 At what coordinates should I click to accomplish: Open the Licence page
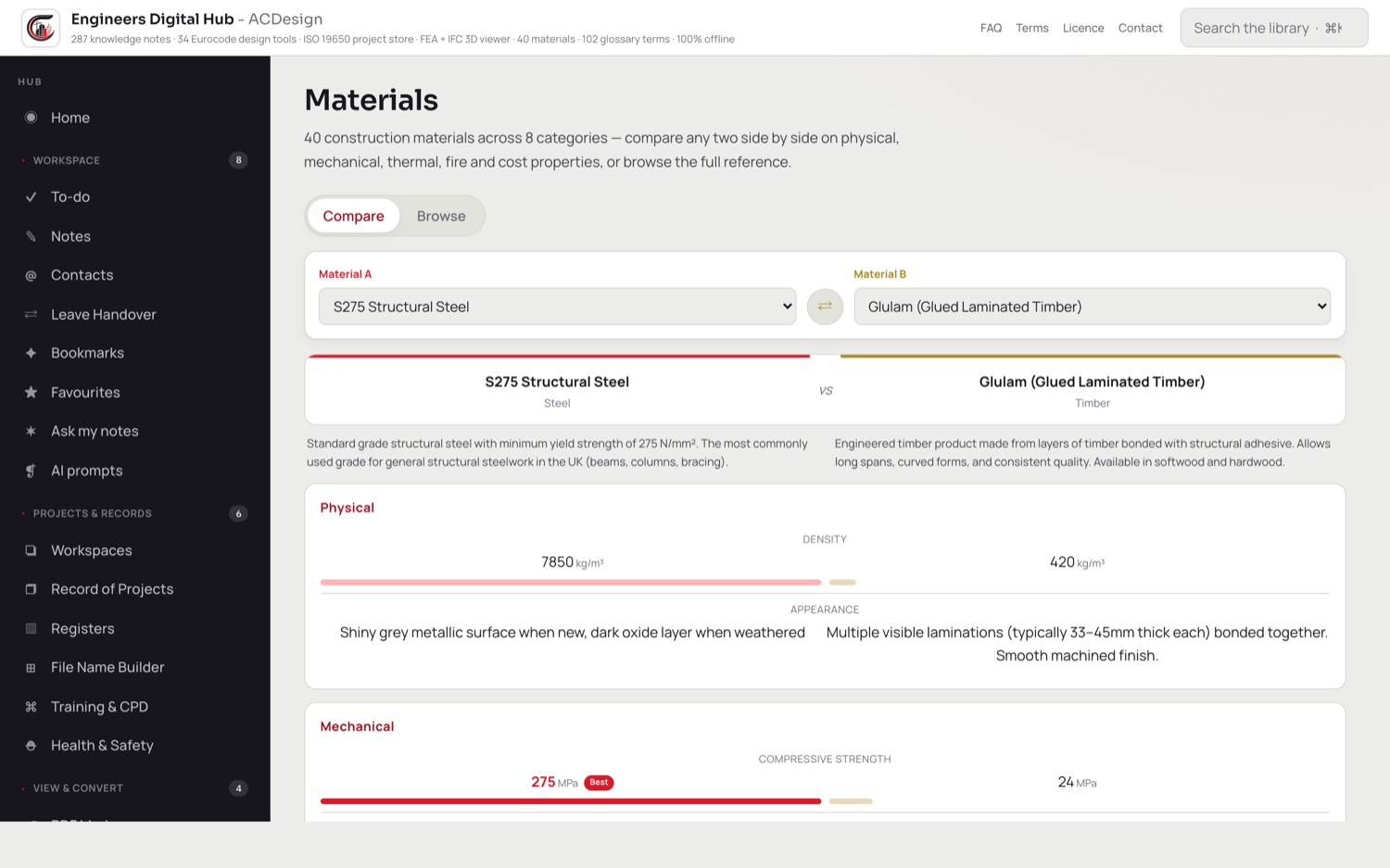[1083, 28]
